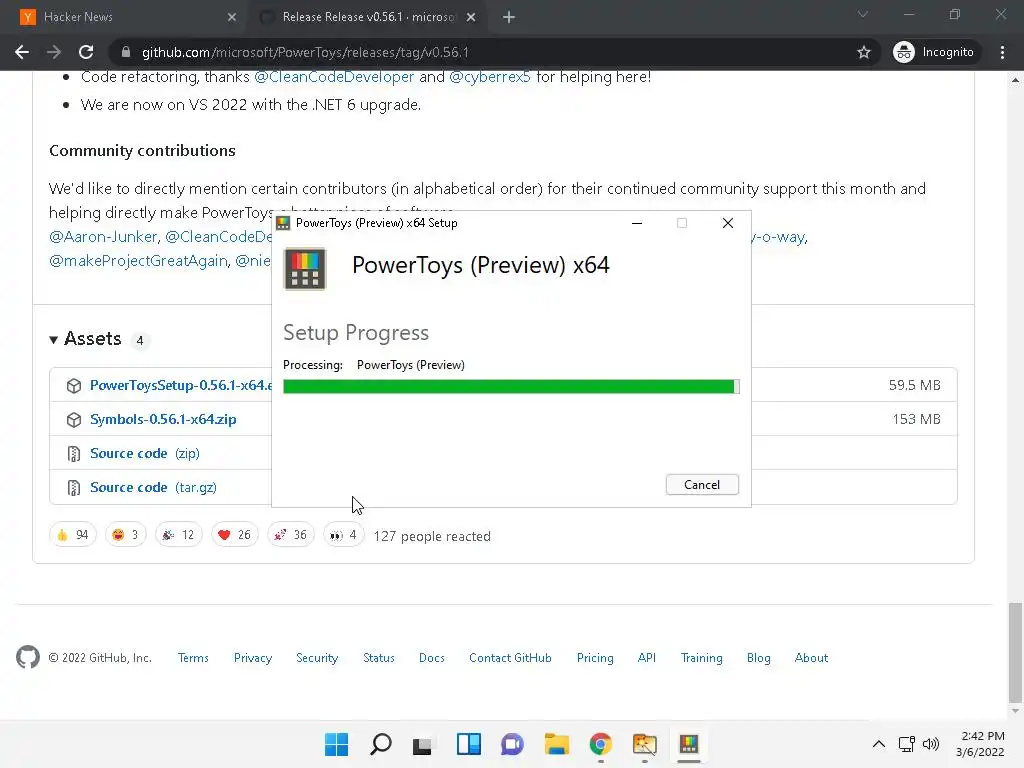
Task: Switch to Chrome on the taskbar
Action: click(x=600, y=744)
